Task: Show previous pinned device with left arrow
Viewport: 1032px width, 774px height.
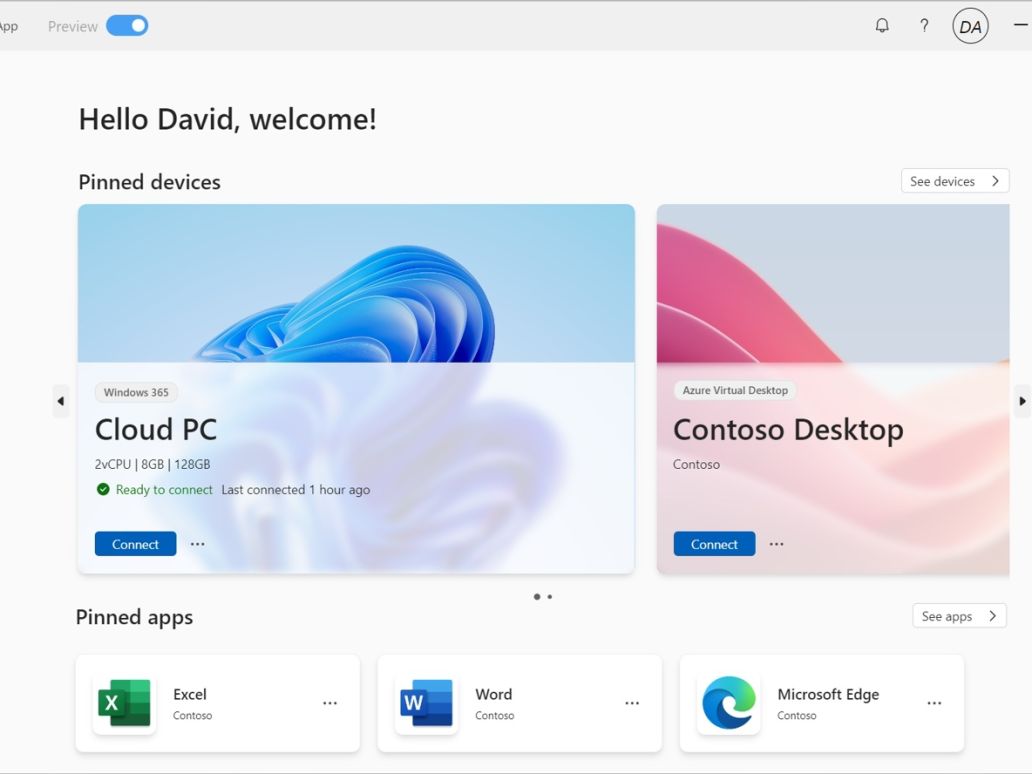Action: click(61, 401)
